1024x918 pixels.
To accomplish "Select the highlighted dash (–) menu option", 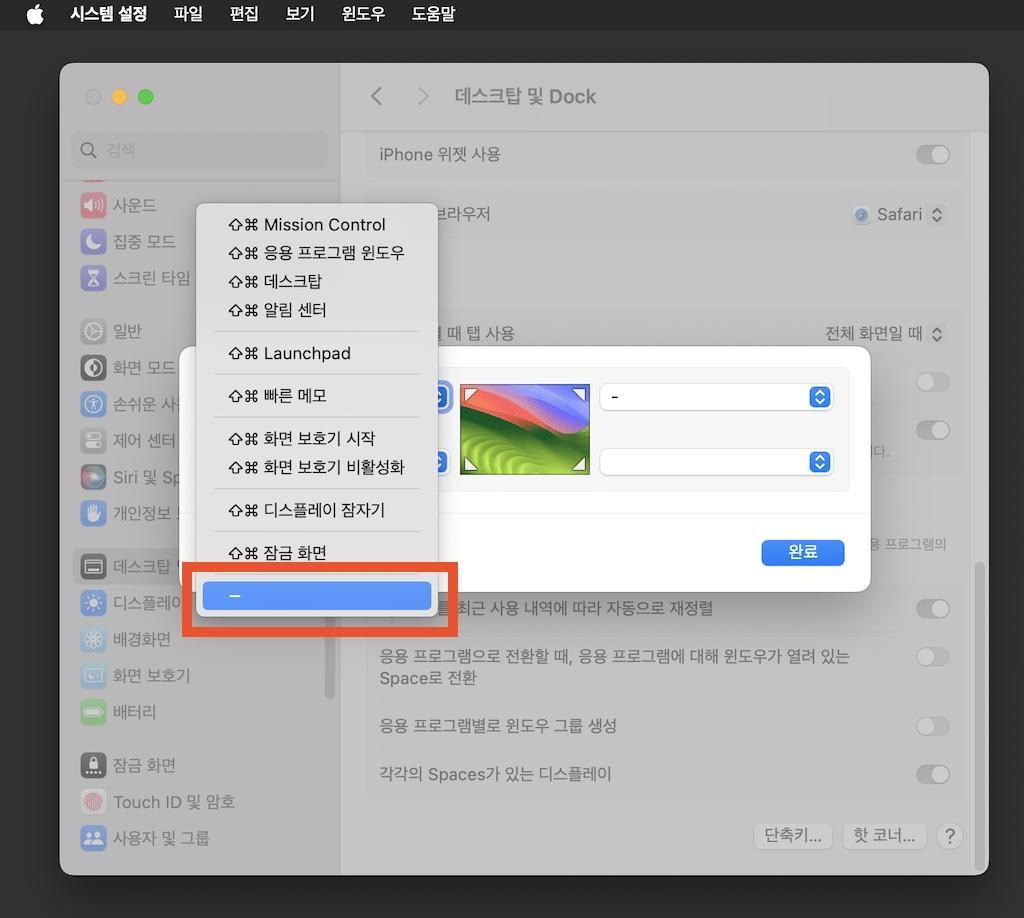I will 317,595.
